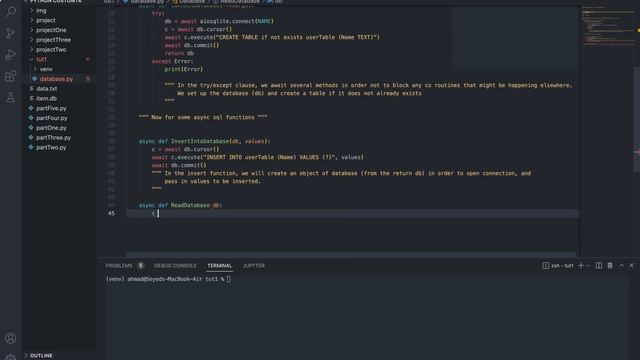Click the problems count badge showing 5
Viewport: 640px width, 360px height.
tap(141, 266)
